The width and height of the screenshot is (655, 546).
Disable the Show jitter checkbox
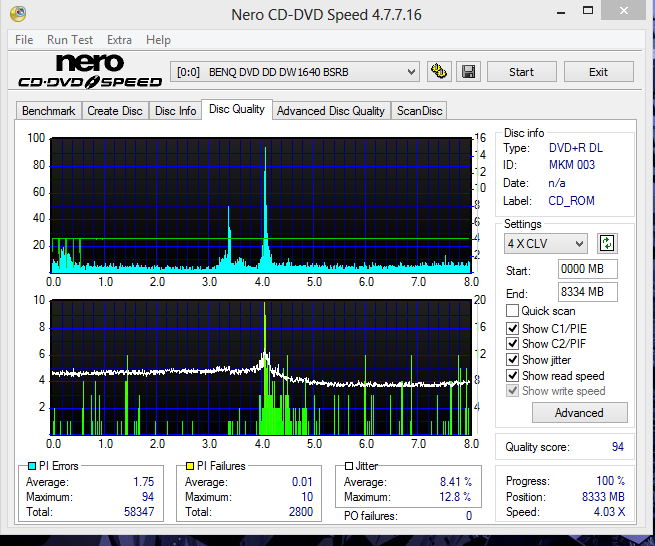(x=513, y=360)
